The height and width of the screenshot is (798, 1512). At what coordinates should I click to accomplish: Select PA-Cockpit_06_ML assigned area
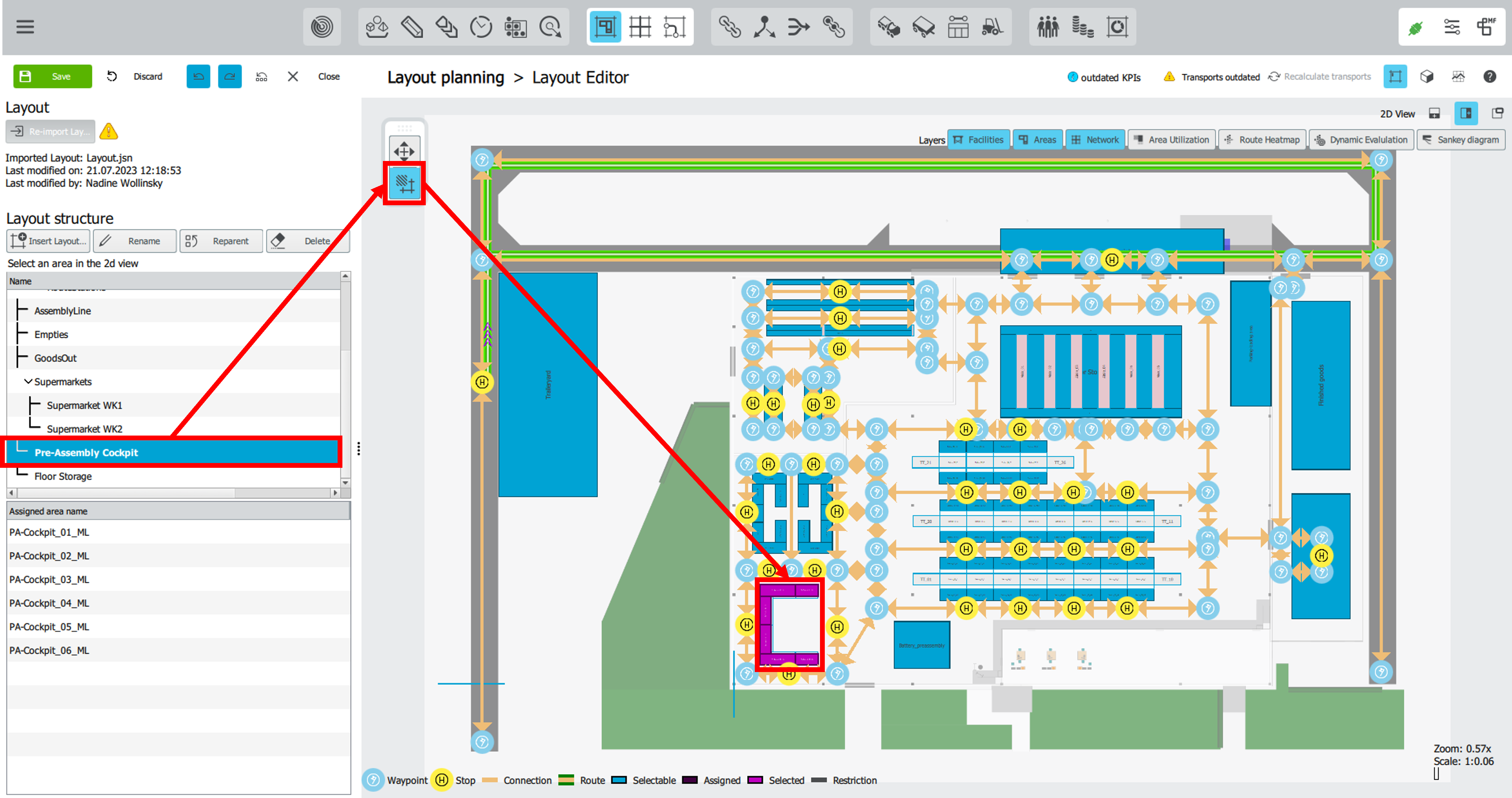tap(178, 651)
